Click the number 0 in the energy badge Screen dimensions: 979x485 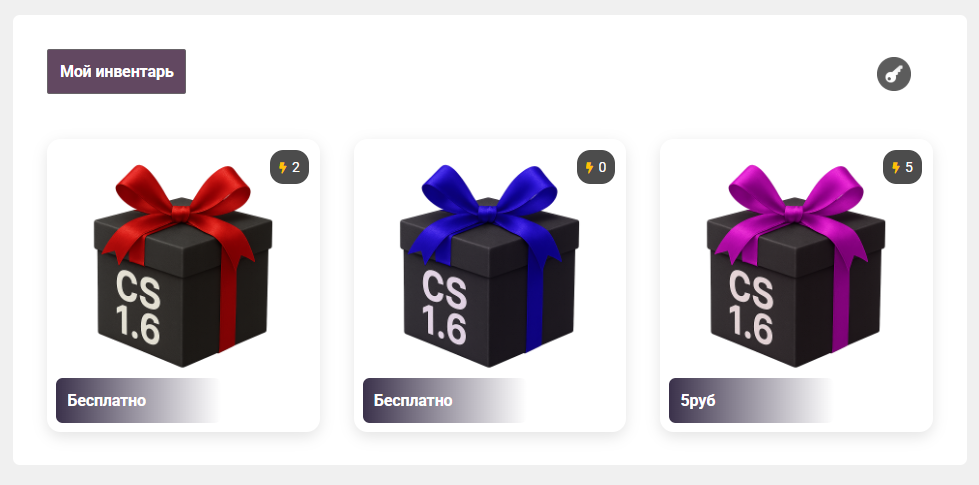point(603,167)
